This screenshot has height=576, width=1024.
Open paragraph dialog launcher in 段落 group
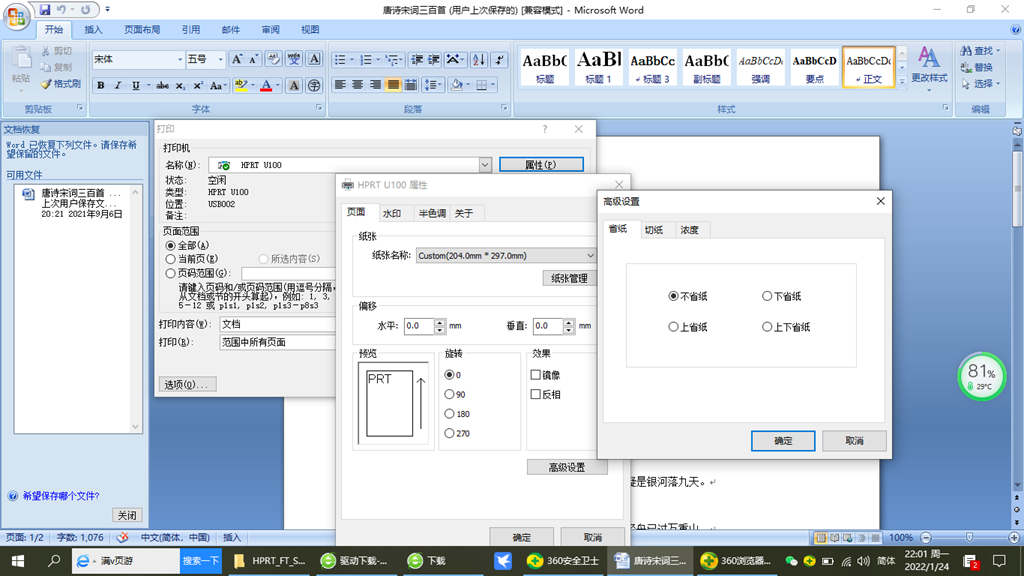(504, 108)
